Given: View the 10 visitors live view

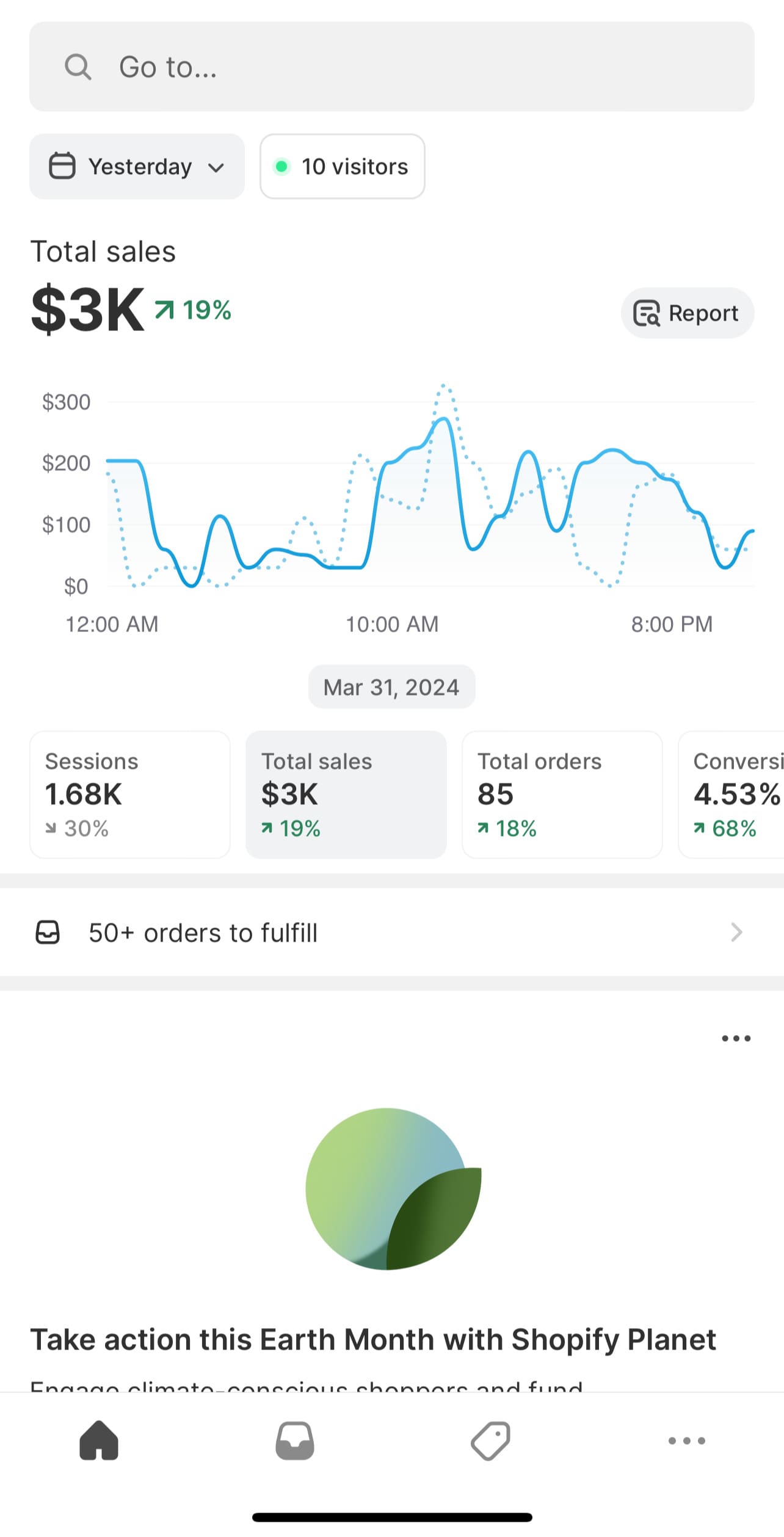Looking at the screenshot, I should tap(343, 166).
